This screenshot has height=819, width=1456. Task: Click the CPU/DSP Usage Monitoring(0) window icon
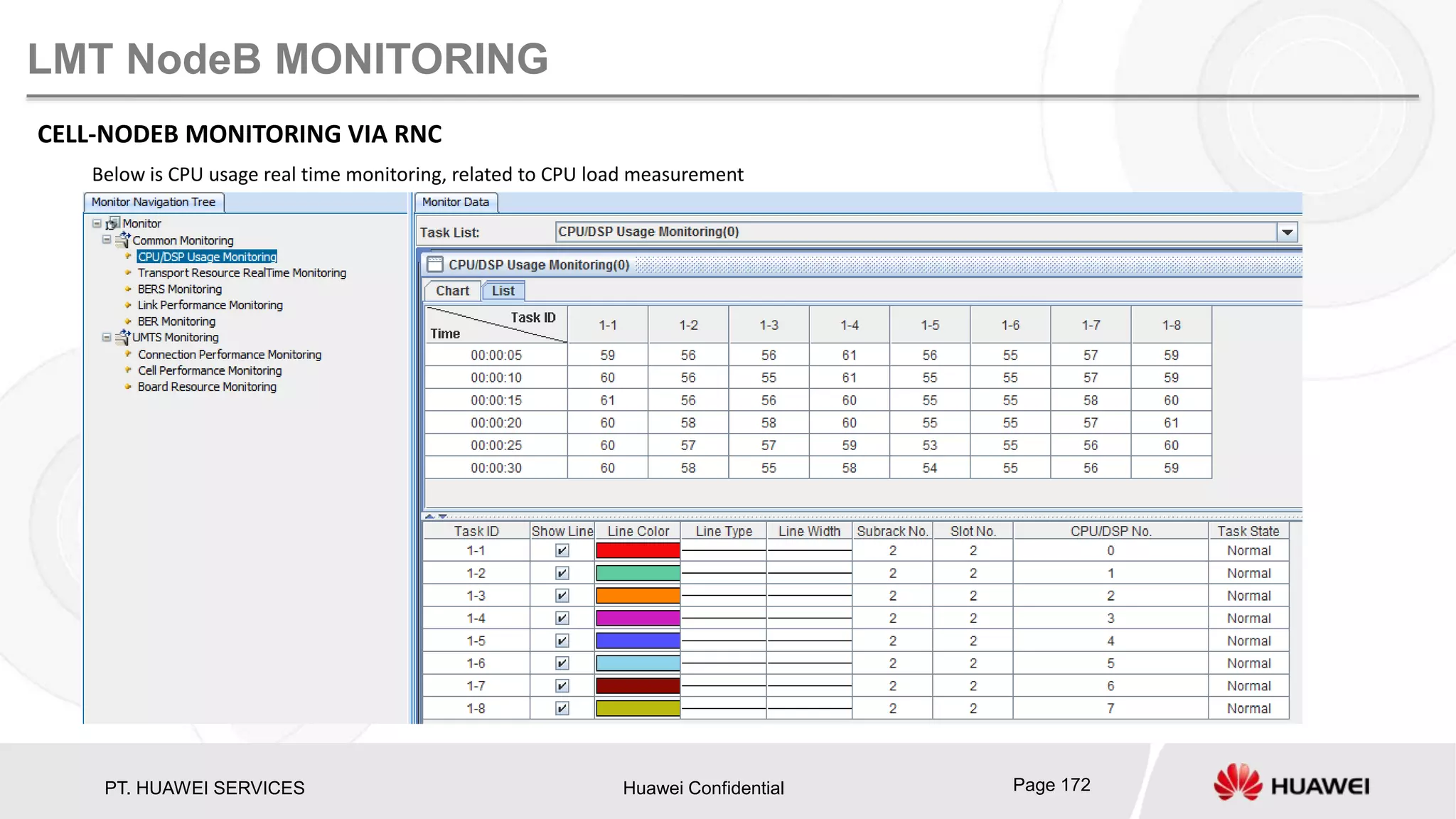[434, 264]
